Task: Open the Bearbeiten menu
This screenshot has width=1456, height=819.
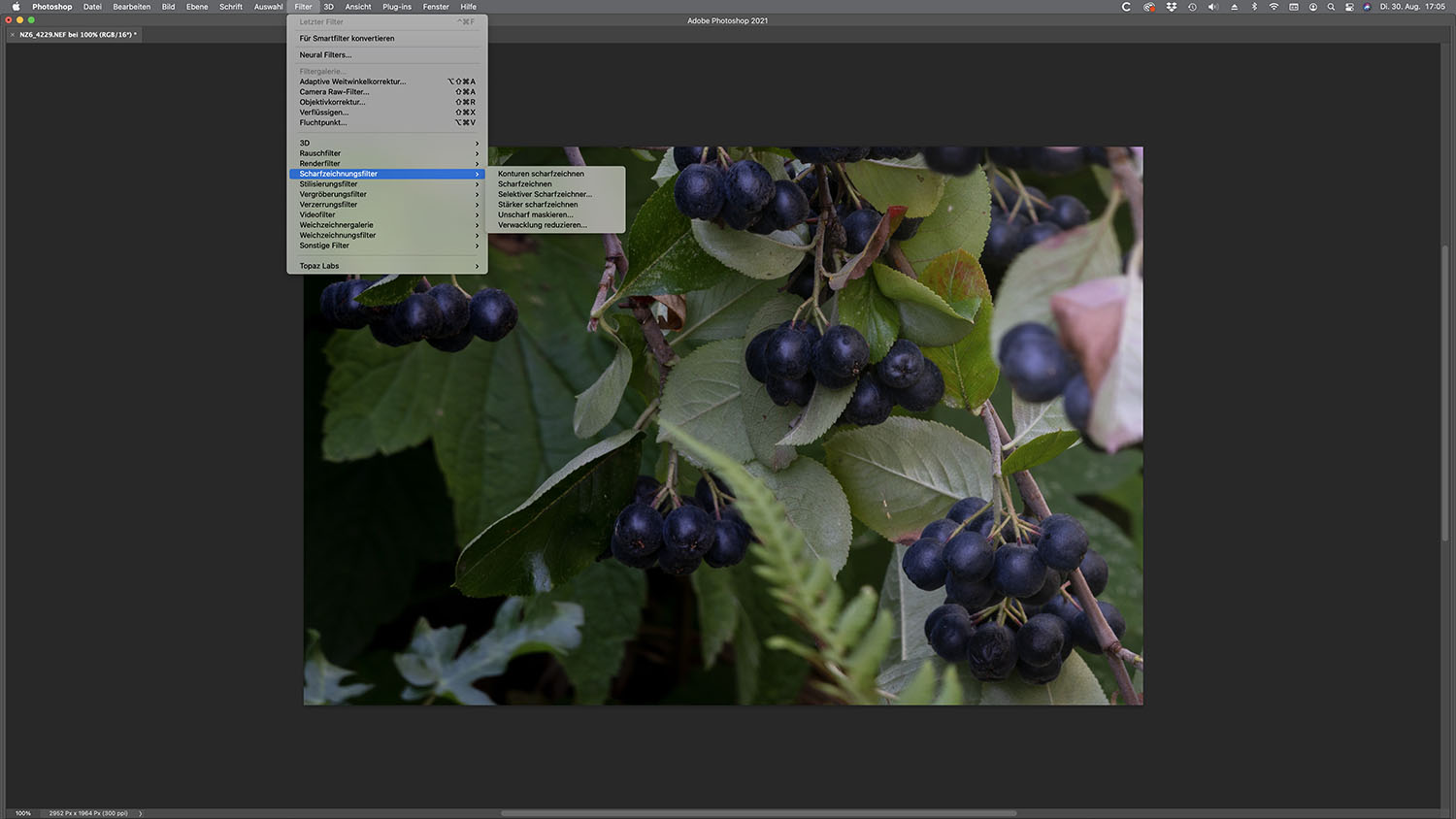Action: tap(131, 7)
